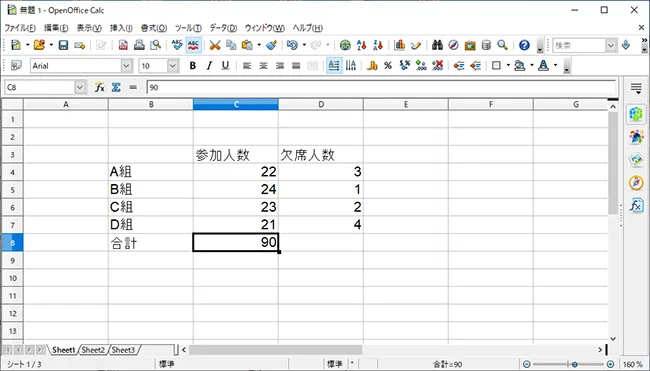Open Find & Replace binoculars icon
This screenshot has height=371, width=650.
pyautogui.click(x=437, y=45)
